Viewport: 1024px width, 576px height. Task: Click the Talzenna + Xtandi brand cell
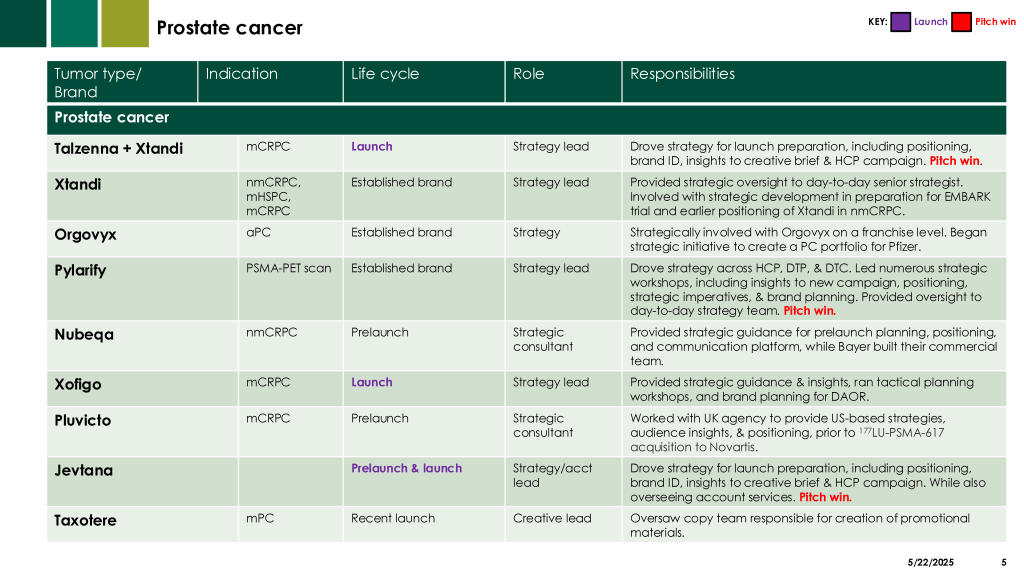click(x=118, y=149)
